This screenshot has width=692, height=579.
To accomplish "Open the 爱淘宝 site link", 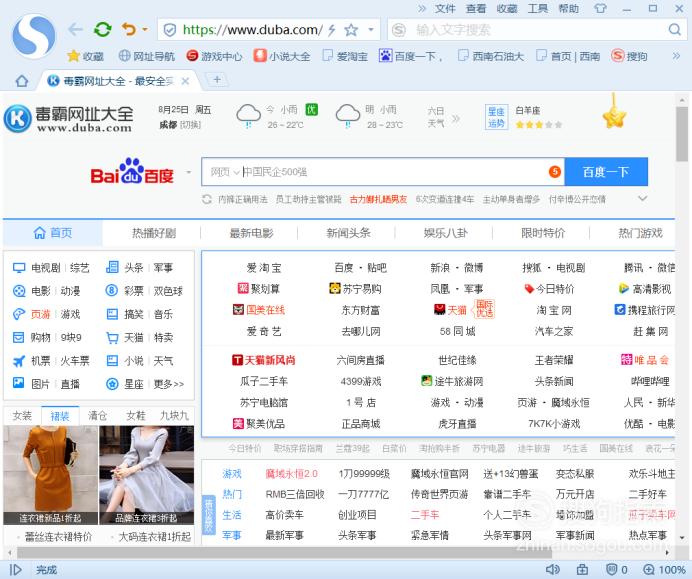I will pyautogui.click(x=264, y=268).
